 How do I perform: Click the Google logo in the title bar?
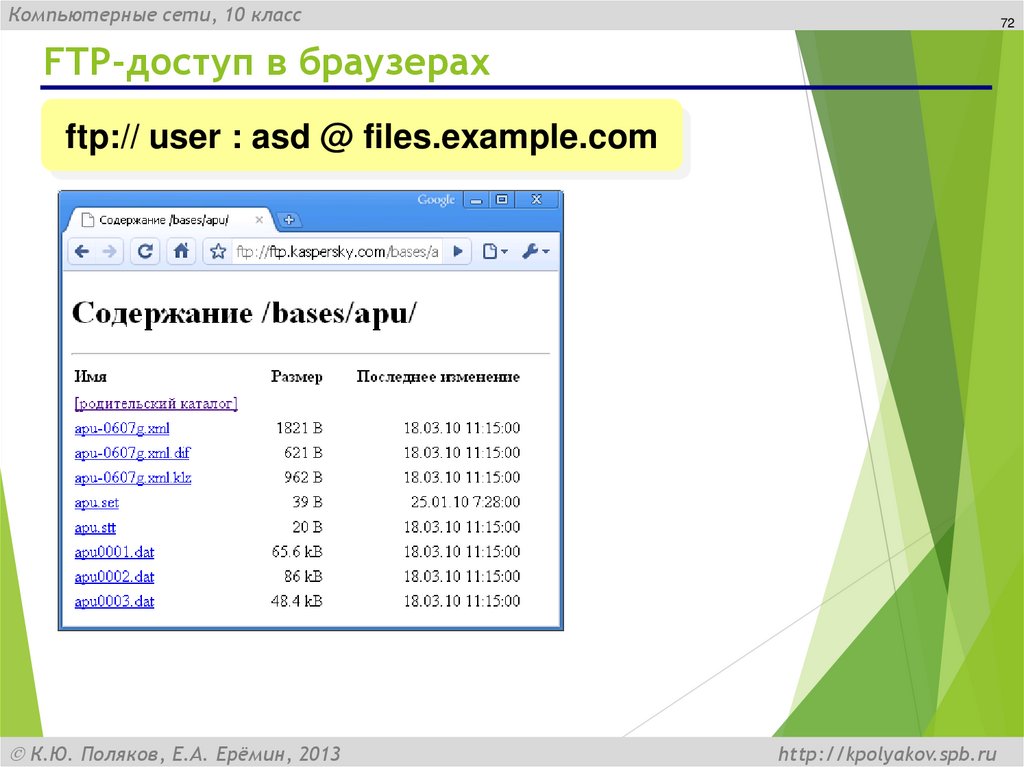point(437,199)
